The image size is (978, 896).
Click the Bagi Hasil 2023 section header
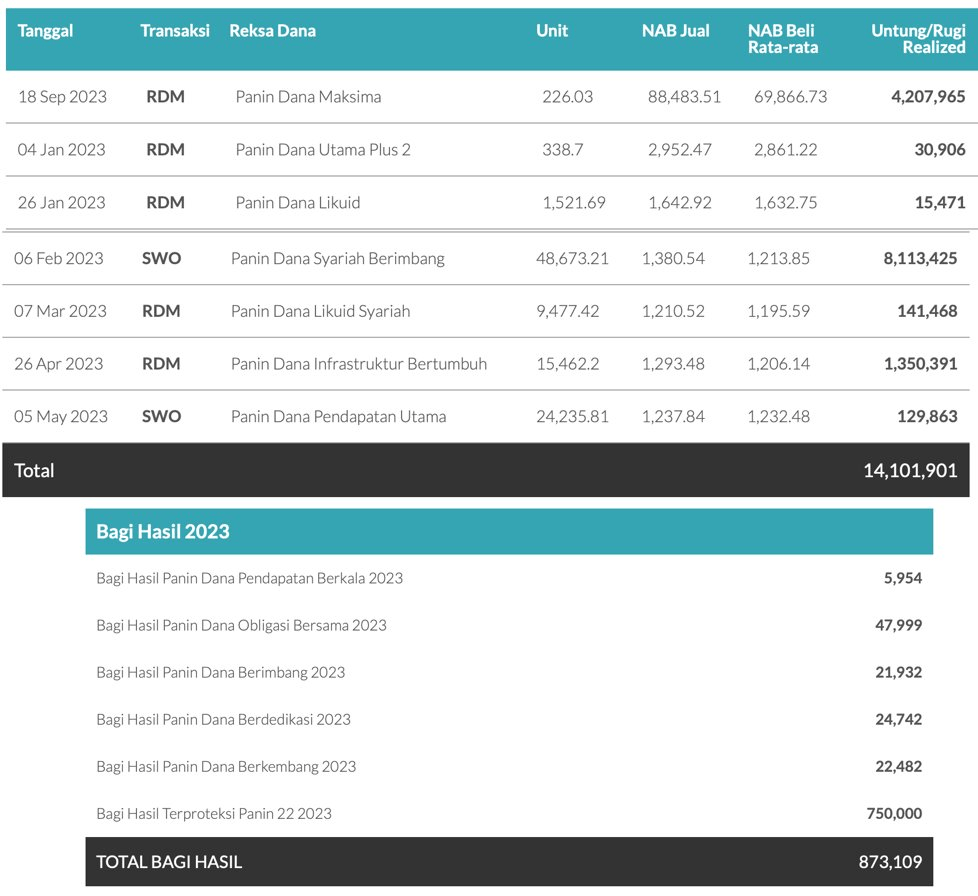tap(163, 532)
